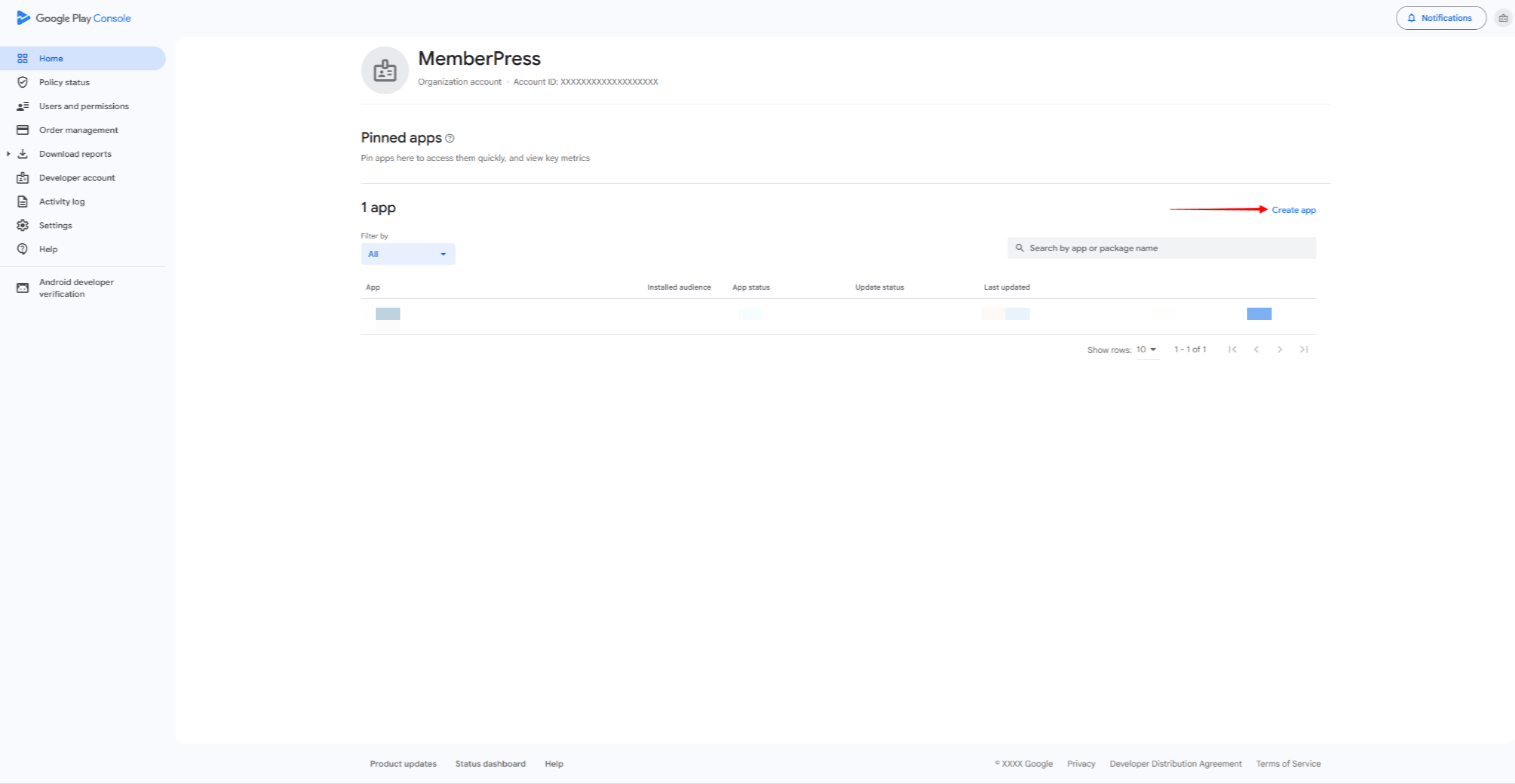Image resolution: width=1515 pixels, height=784 pixels.
Task: Click the Activity log document icon
Action: [x=23, y=201]
